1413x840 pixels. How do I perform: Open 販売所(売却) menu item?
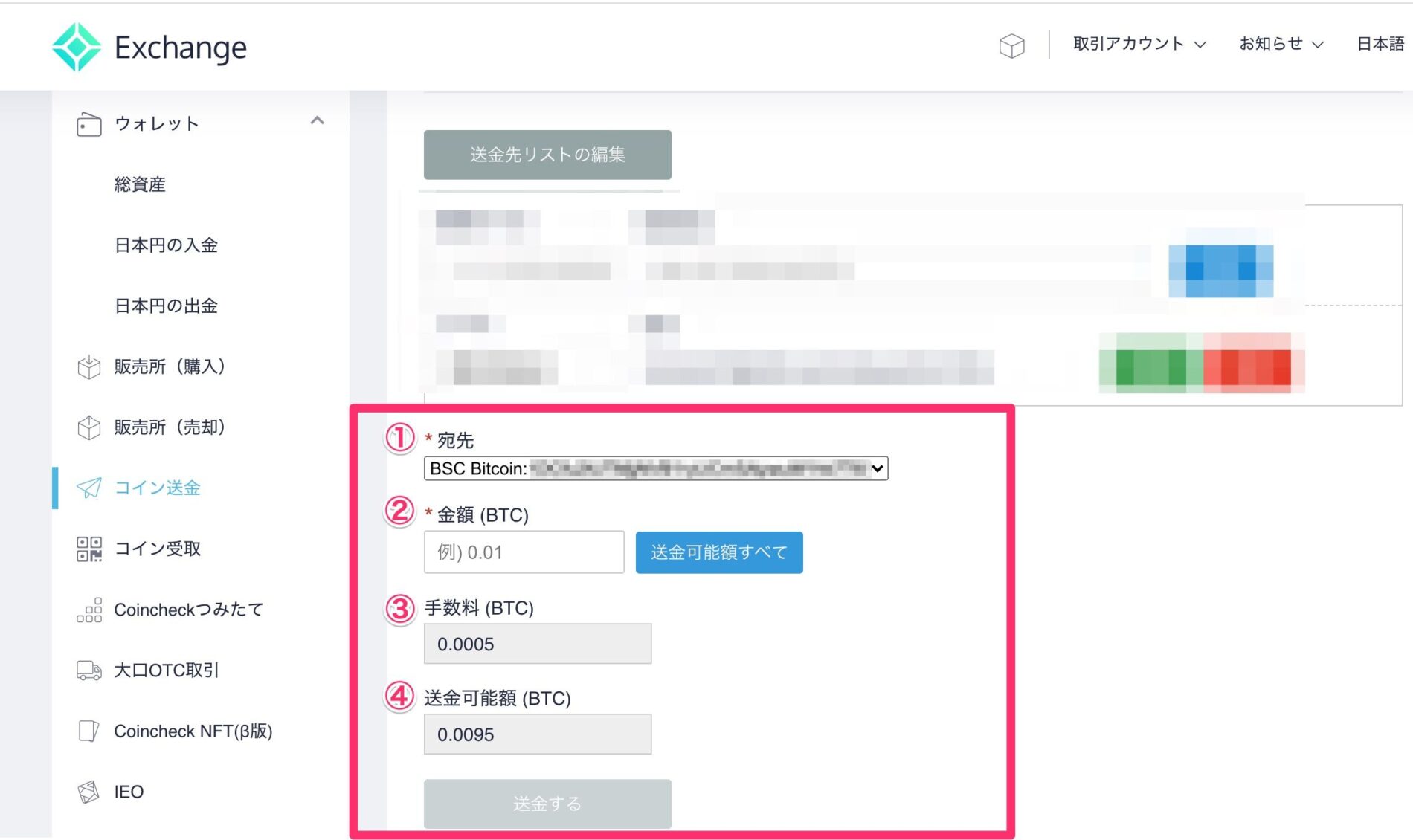pyautogui.click(x=170, y=427)
